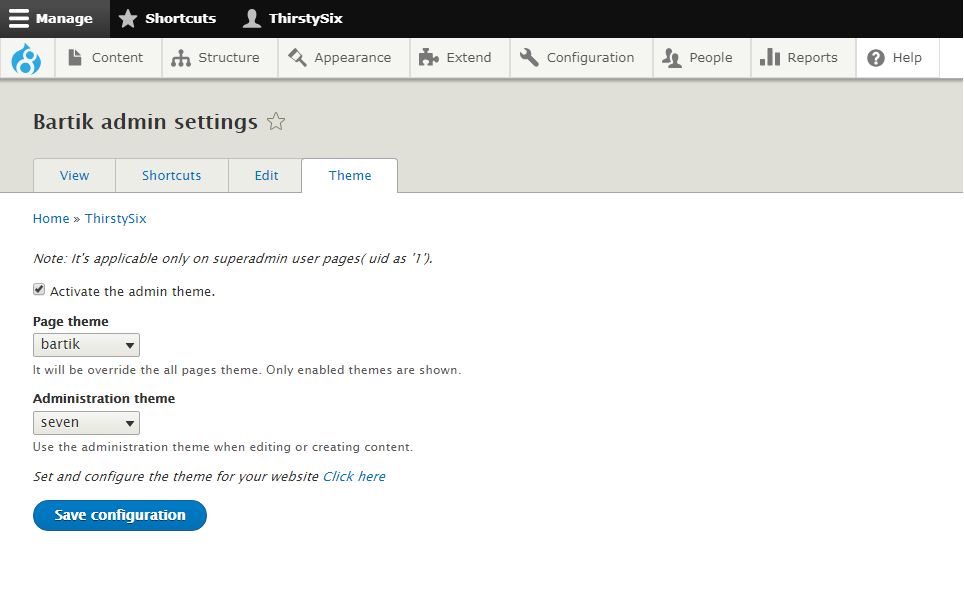This screenshot has width=964, height=589.
Task: Select the Theme tab
Action: click(x=350, y=176)
